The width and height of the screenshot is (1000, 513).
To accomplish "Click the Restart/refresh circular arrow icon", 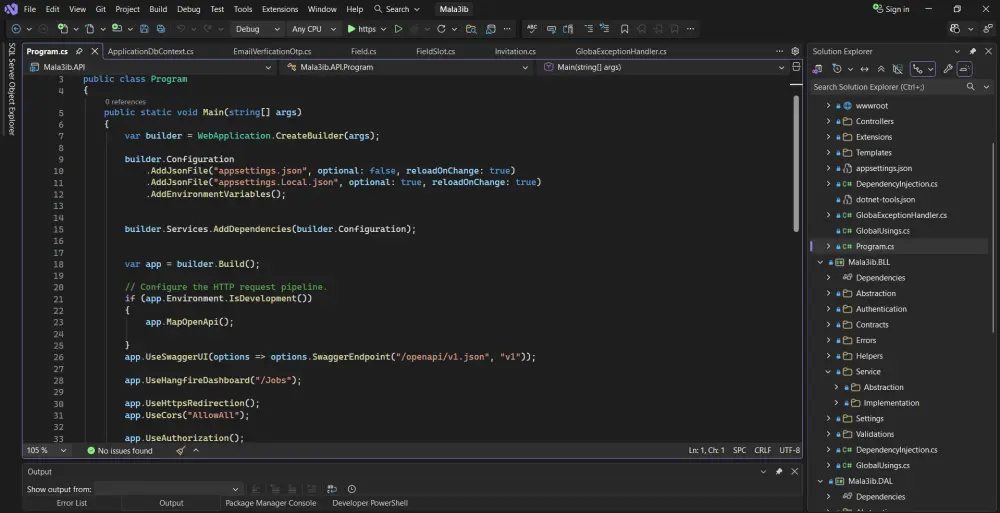I will (x=441, y=29).
